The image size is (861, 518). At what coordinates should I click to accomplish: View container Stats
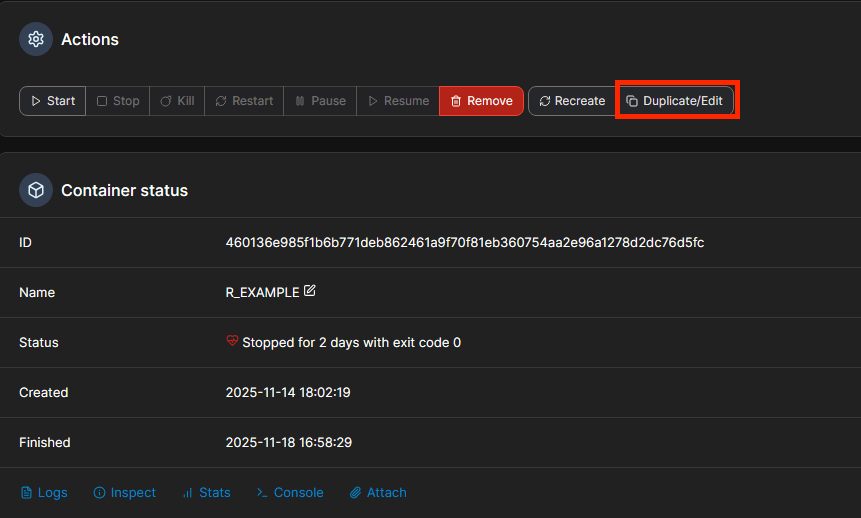207,492
